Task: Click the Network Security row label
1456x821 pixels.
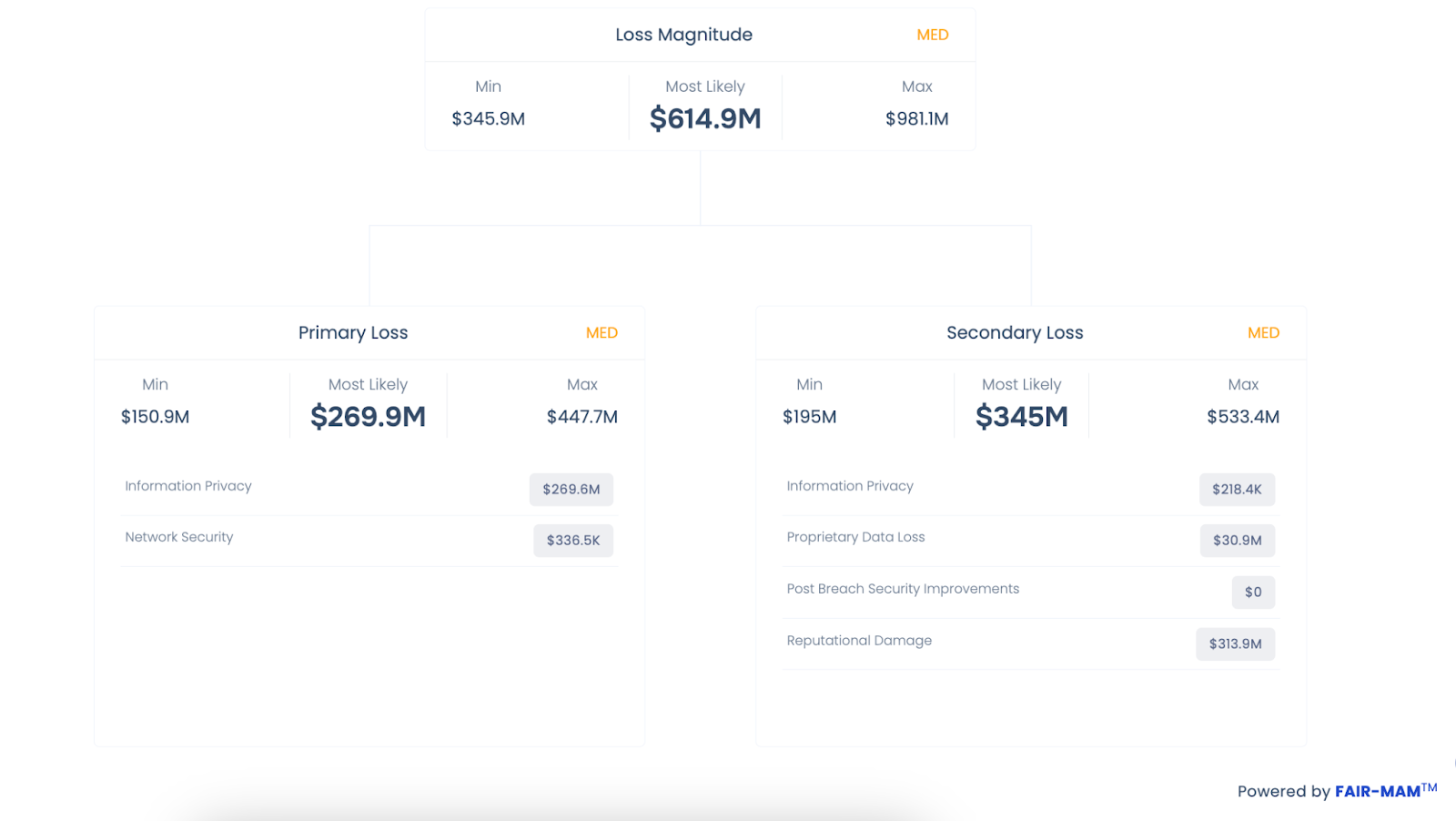Action: coord(179,537)
